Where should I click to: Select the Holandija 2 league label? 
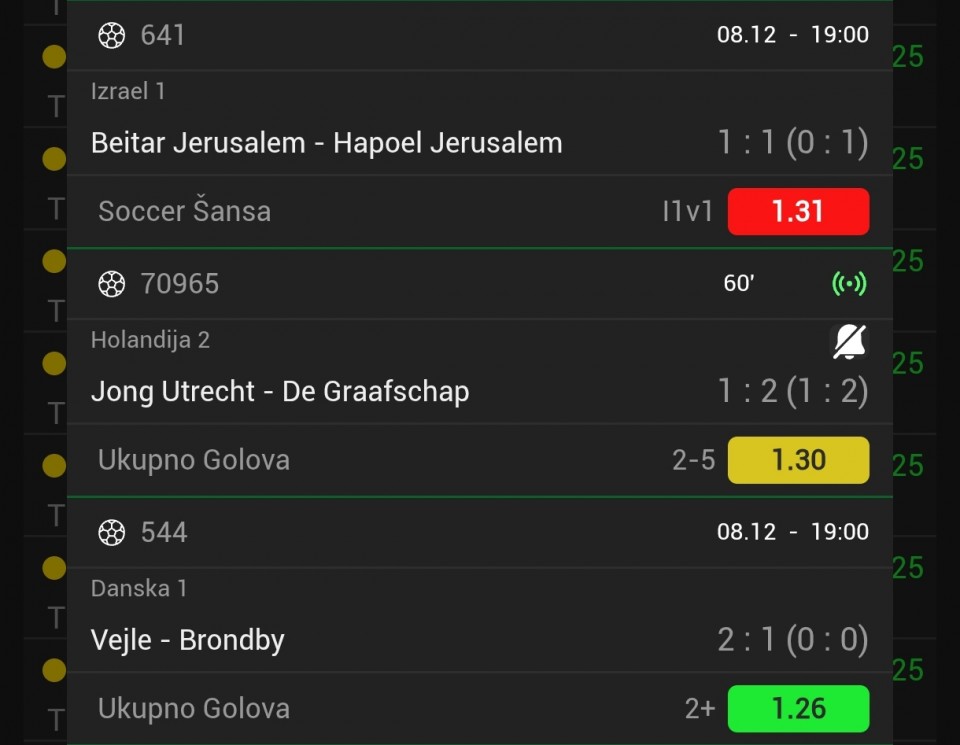pos(150,340)
